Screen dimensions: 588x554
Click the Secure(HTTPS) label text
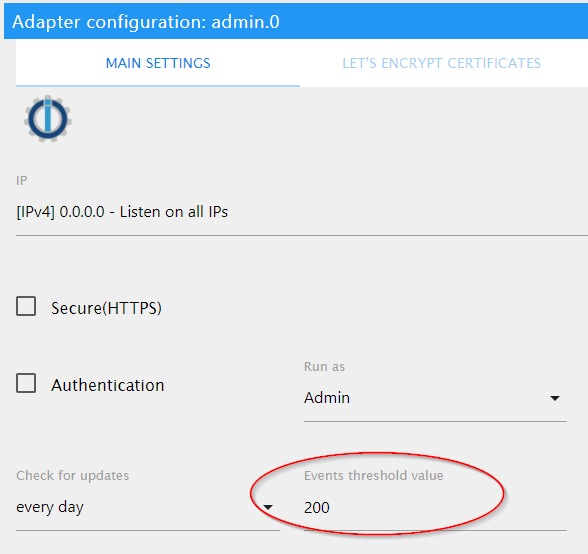[x=106, y=308]
